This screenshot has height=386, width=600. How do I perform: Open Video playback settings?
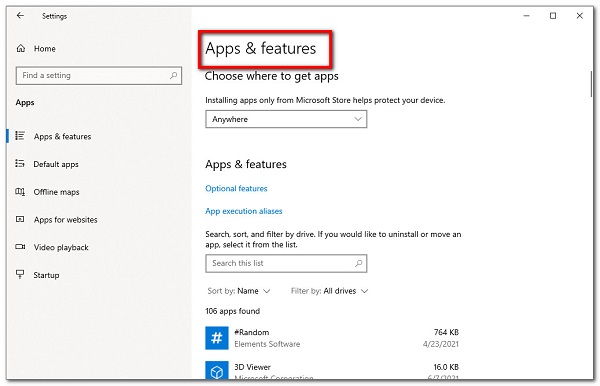61,247
